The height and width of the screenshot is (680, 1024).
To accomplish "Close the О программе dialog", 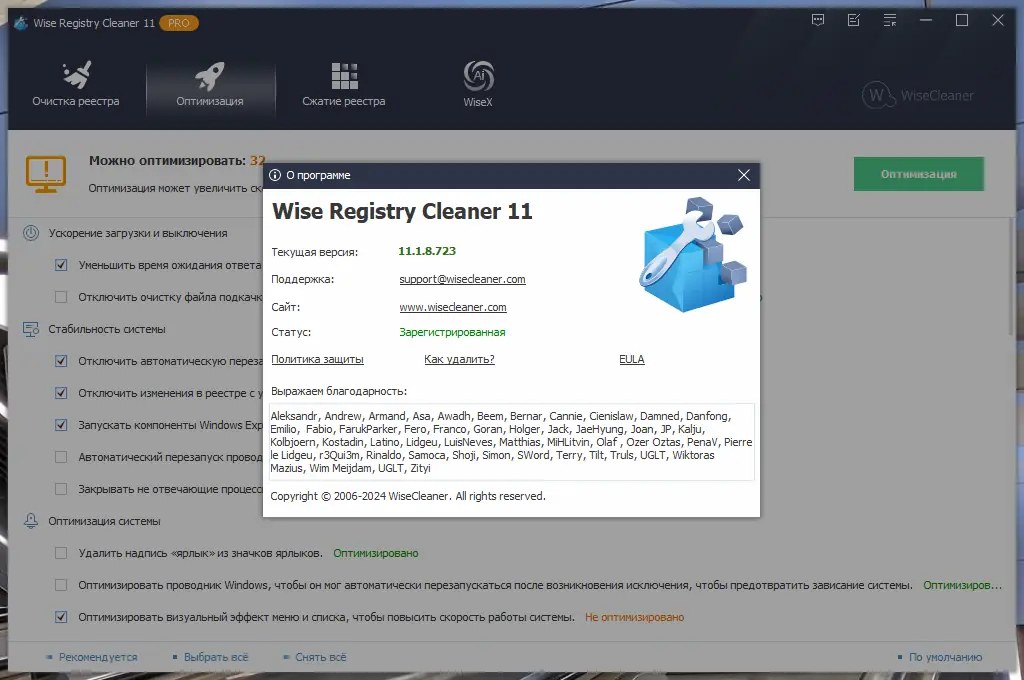I will tap(744, 175).
